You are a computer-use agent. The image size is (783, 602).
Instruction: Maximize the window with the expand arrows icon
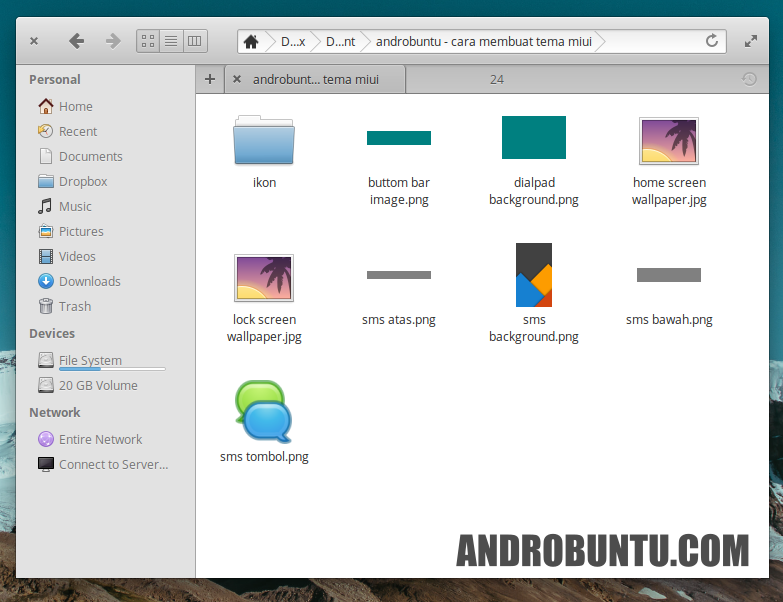pyautogui.click(x=751, y=41)
